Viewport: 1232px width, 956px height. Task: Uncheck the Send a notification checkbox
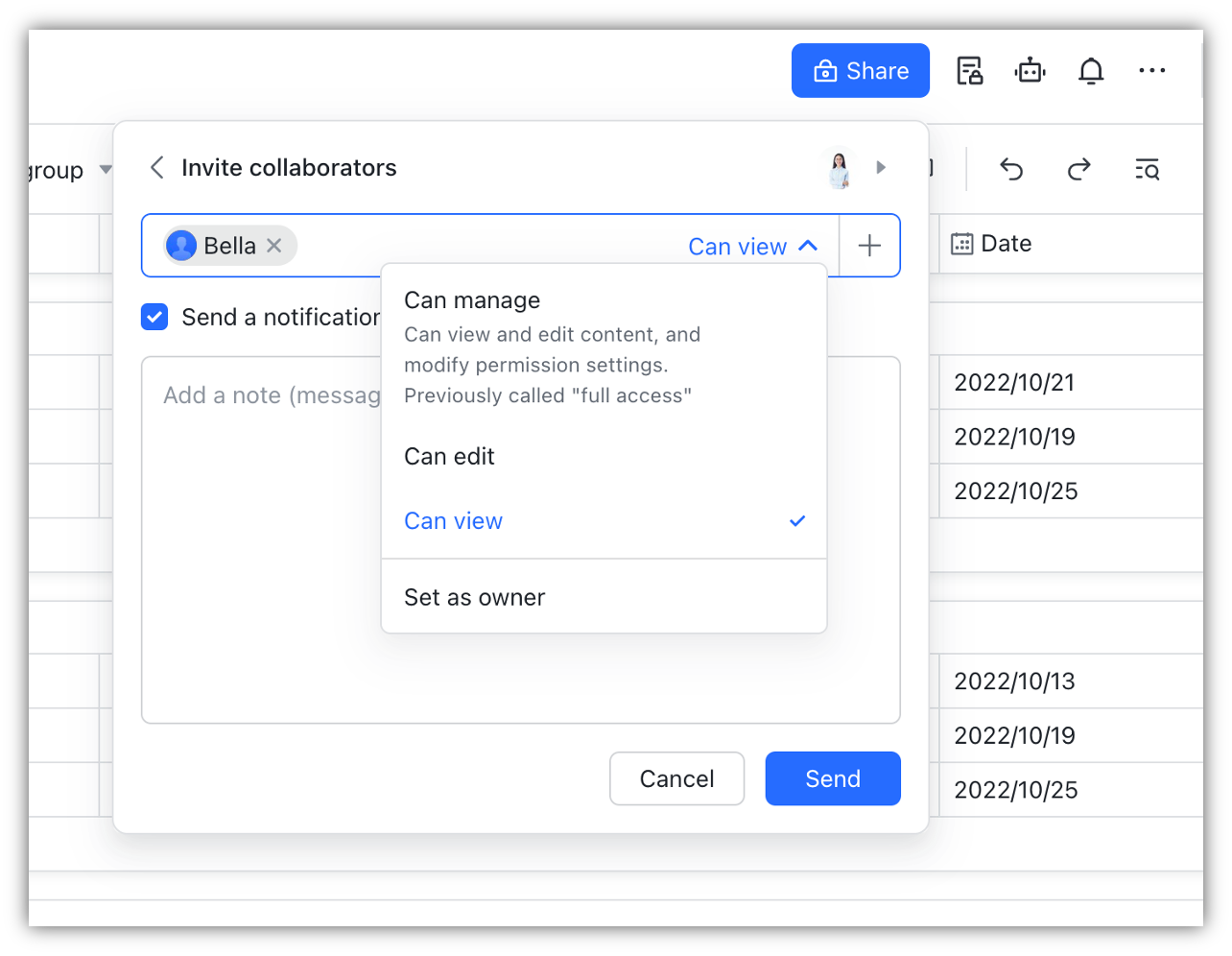(x=154, y=317)
